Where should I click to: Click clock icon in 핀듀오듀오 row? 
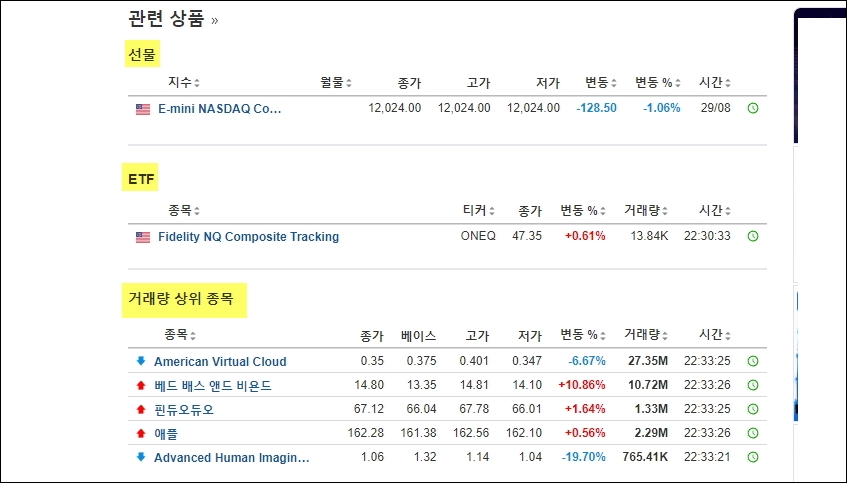pyautogui.click(x=752, y=409)
